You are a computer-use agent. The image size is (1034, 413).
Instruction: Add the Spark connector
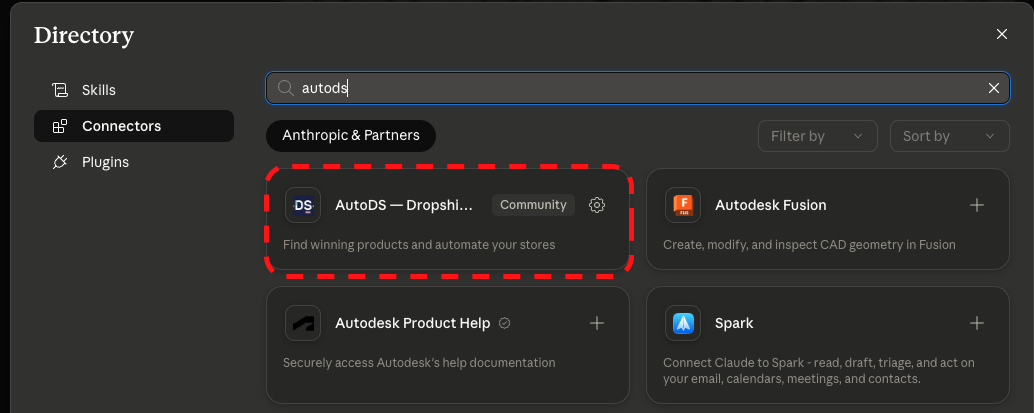coord(977,323)
